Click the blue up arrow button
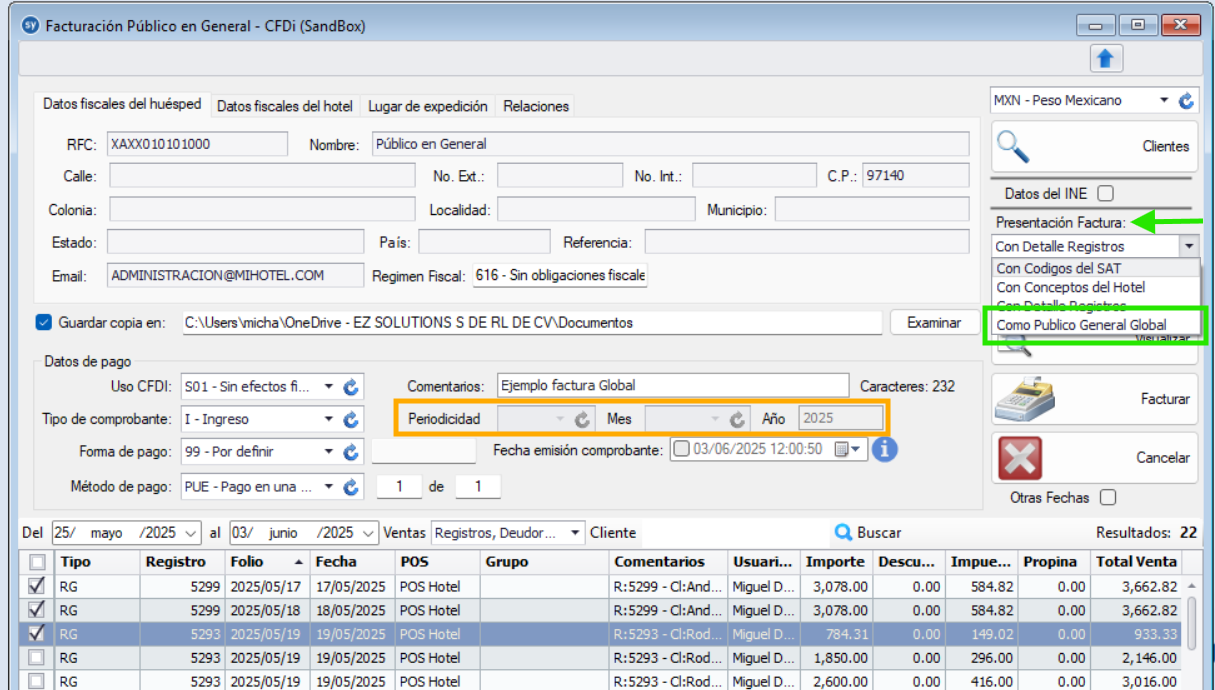 1105,59
